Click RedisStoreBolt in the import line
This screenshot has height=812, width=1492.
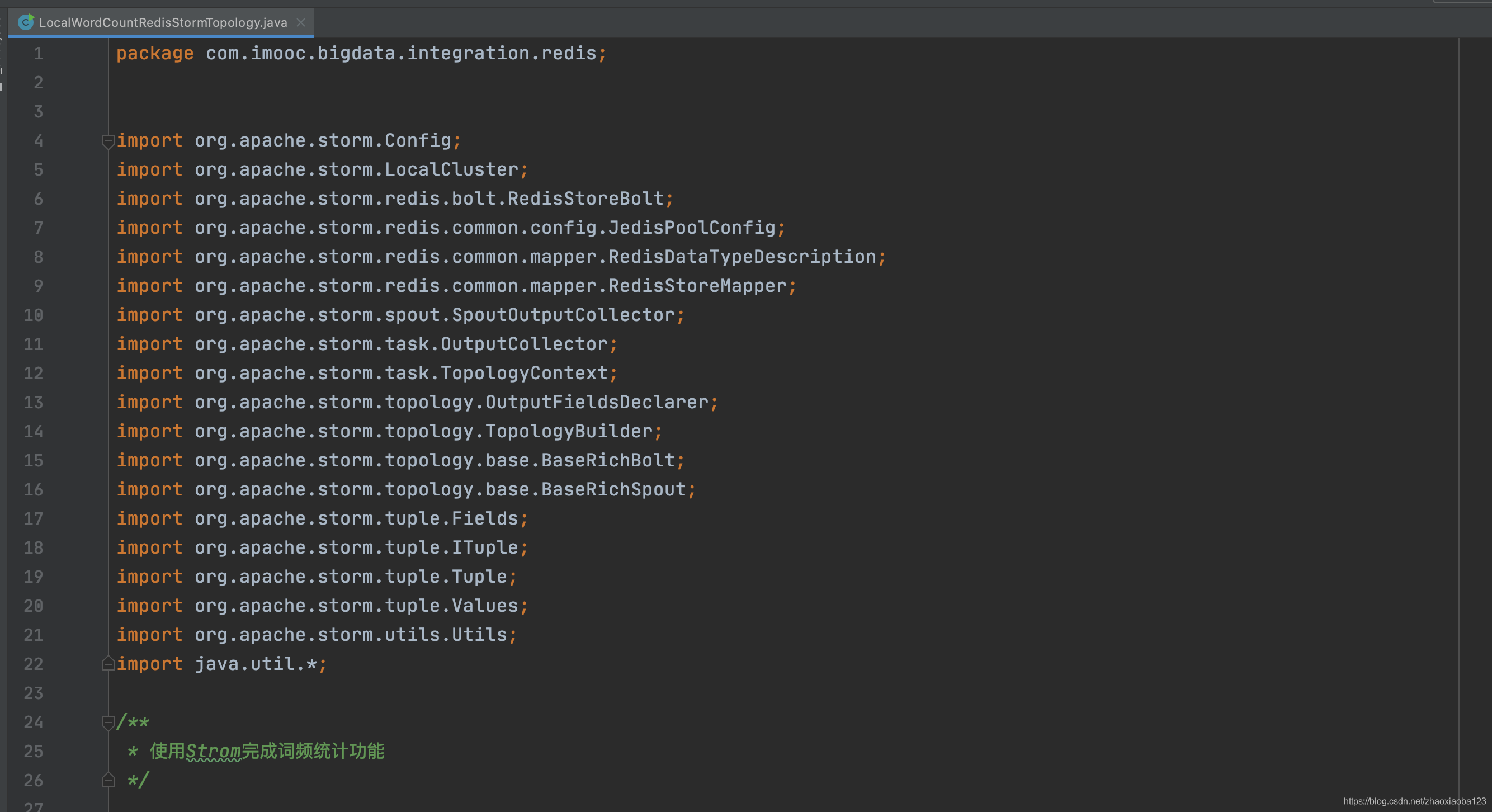click(x=585, y=199)
